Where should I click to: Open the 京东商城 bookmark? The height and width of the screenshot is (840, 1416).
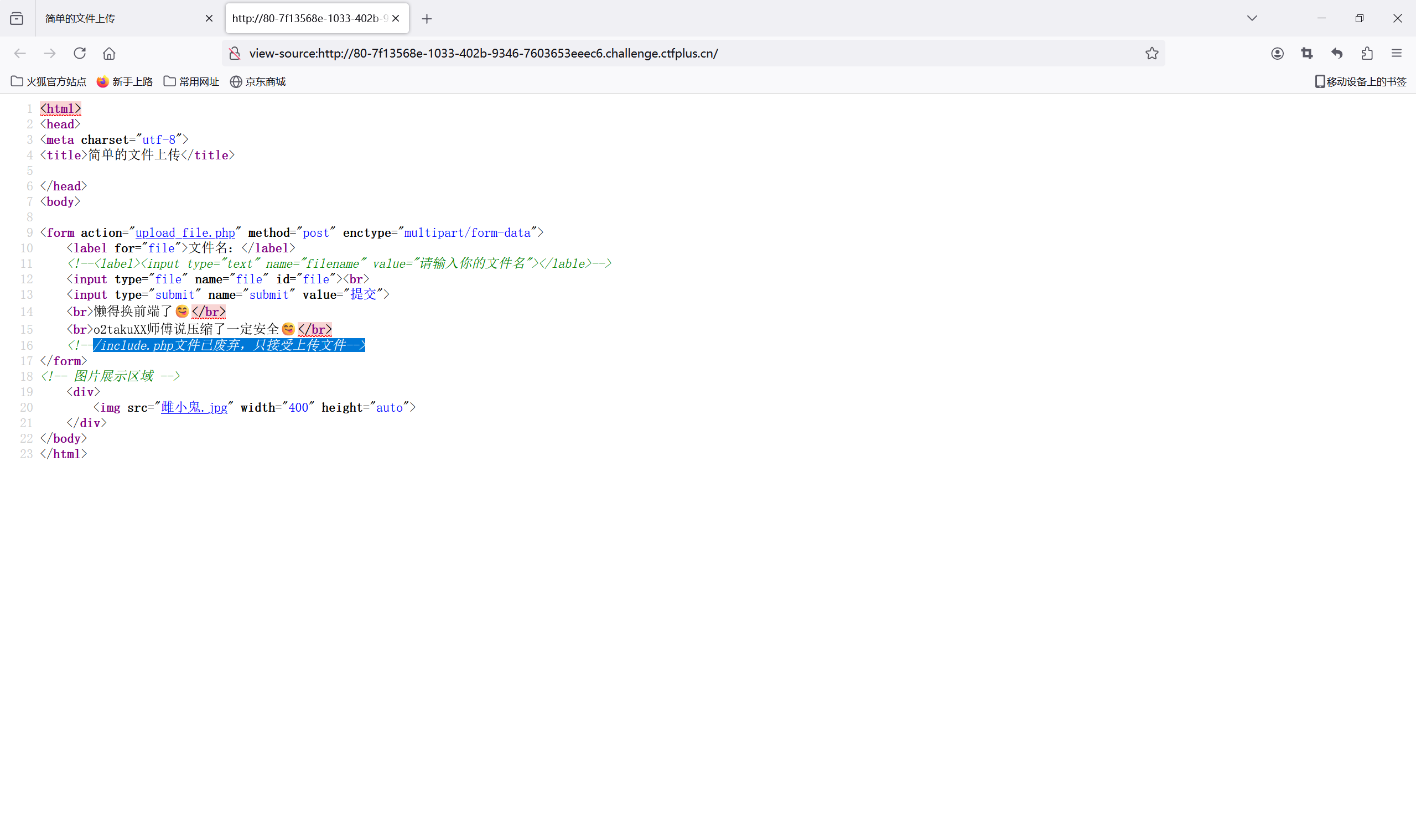(258, 81)
